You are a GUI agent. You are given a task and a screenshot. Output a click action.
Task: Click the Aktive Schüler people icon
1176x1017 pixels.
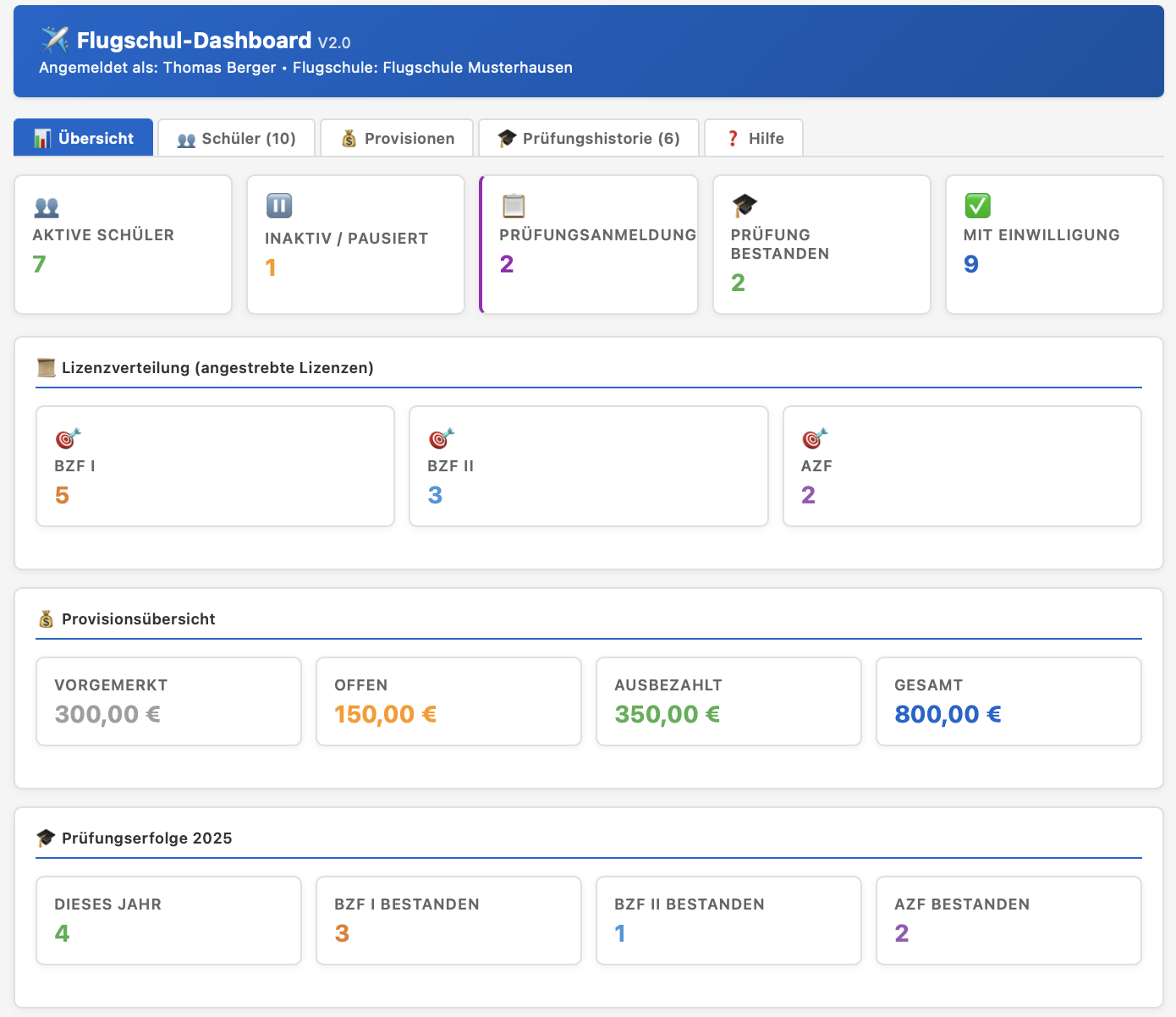click(47, 206)
